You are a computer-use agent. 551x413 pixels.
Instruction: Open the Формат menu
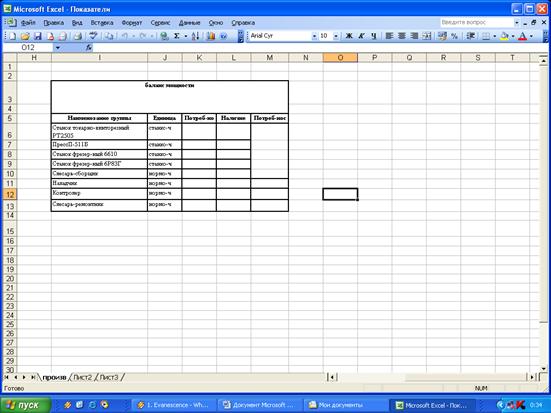pyautogui.click(x=131, y=22)
